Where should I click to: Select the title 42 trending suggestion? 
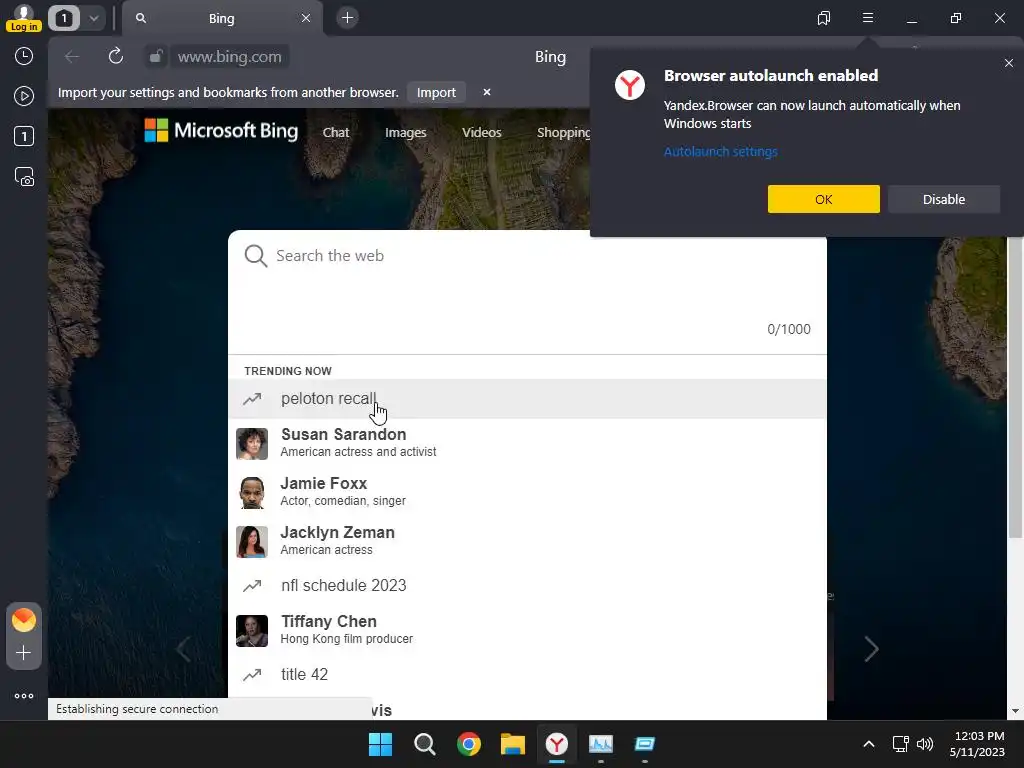[x=527, y=674]
